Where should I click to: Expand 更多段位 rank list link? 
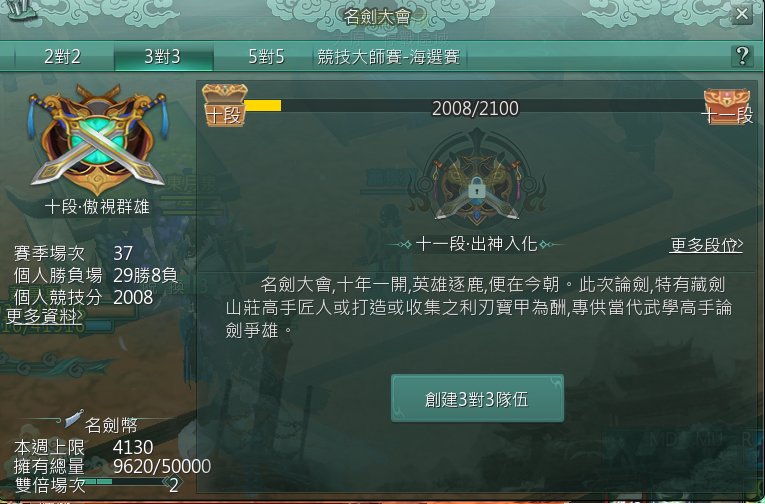706,245
